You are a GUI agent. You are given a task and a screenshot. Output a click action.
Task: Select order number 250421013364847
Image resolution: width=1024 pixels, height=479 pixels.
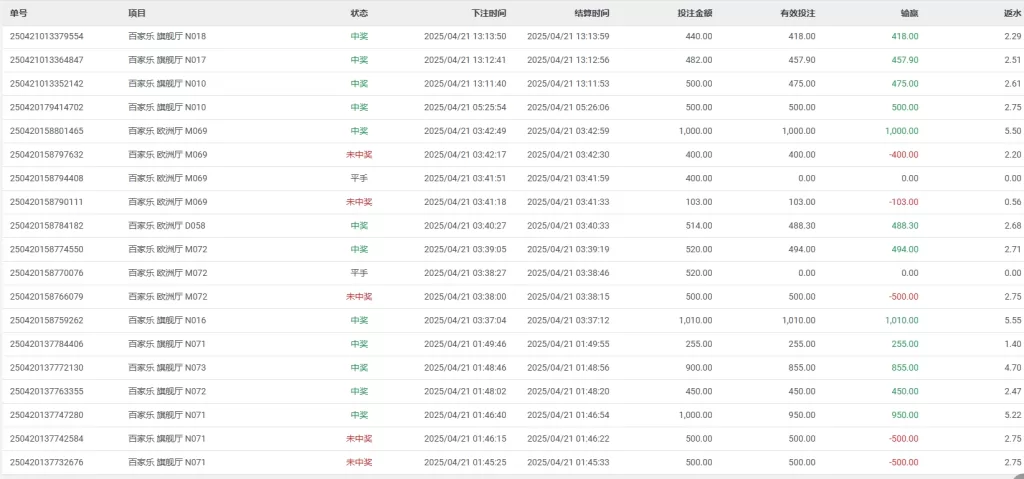point(46,60)
